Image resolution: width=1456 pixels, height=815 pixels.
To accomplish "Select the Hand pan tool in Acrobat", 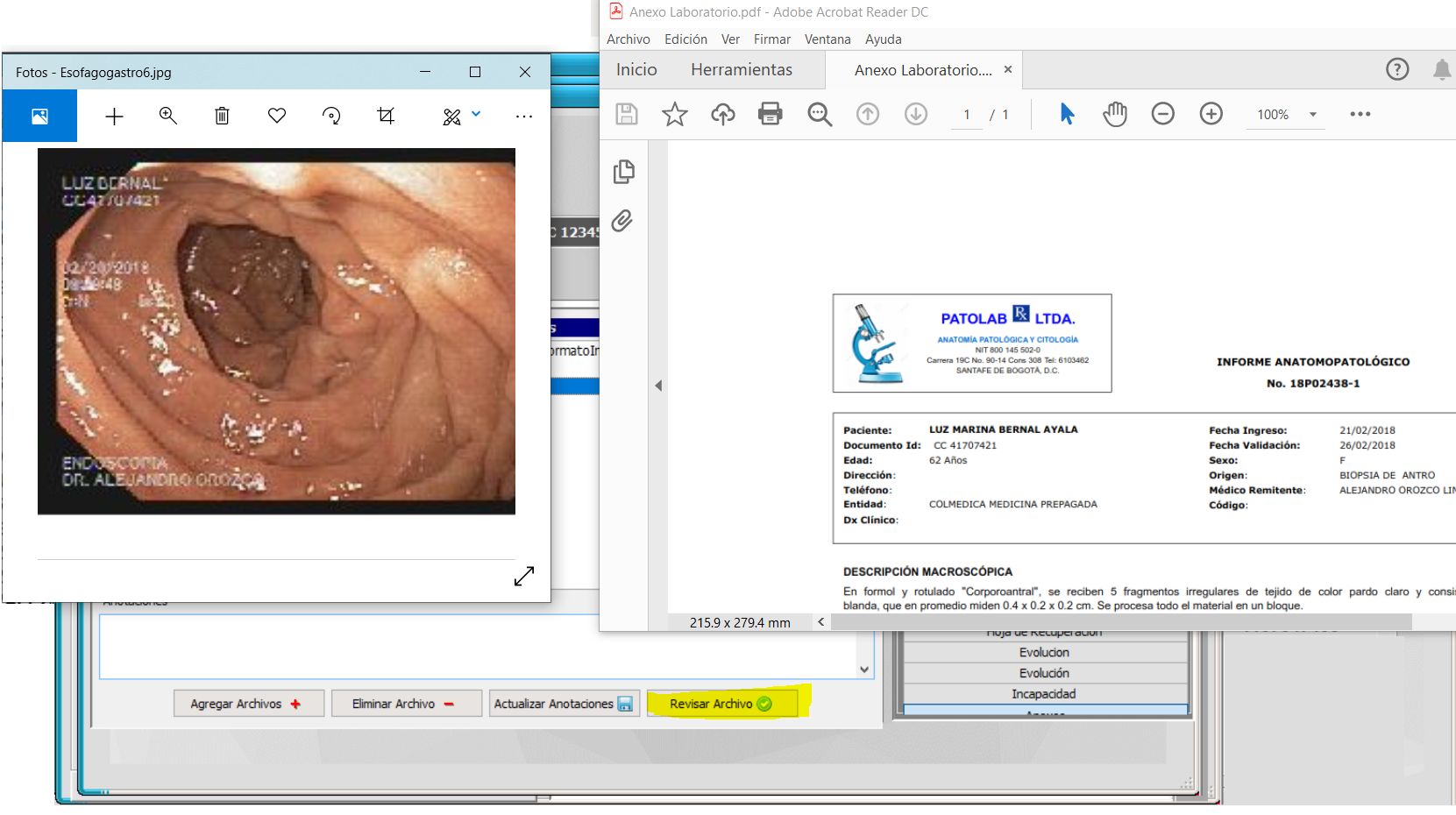I will pos(1114,114).
